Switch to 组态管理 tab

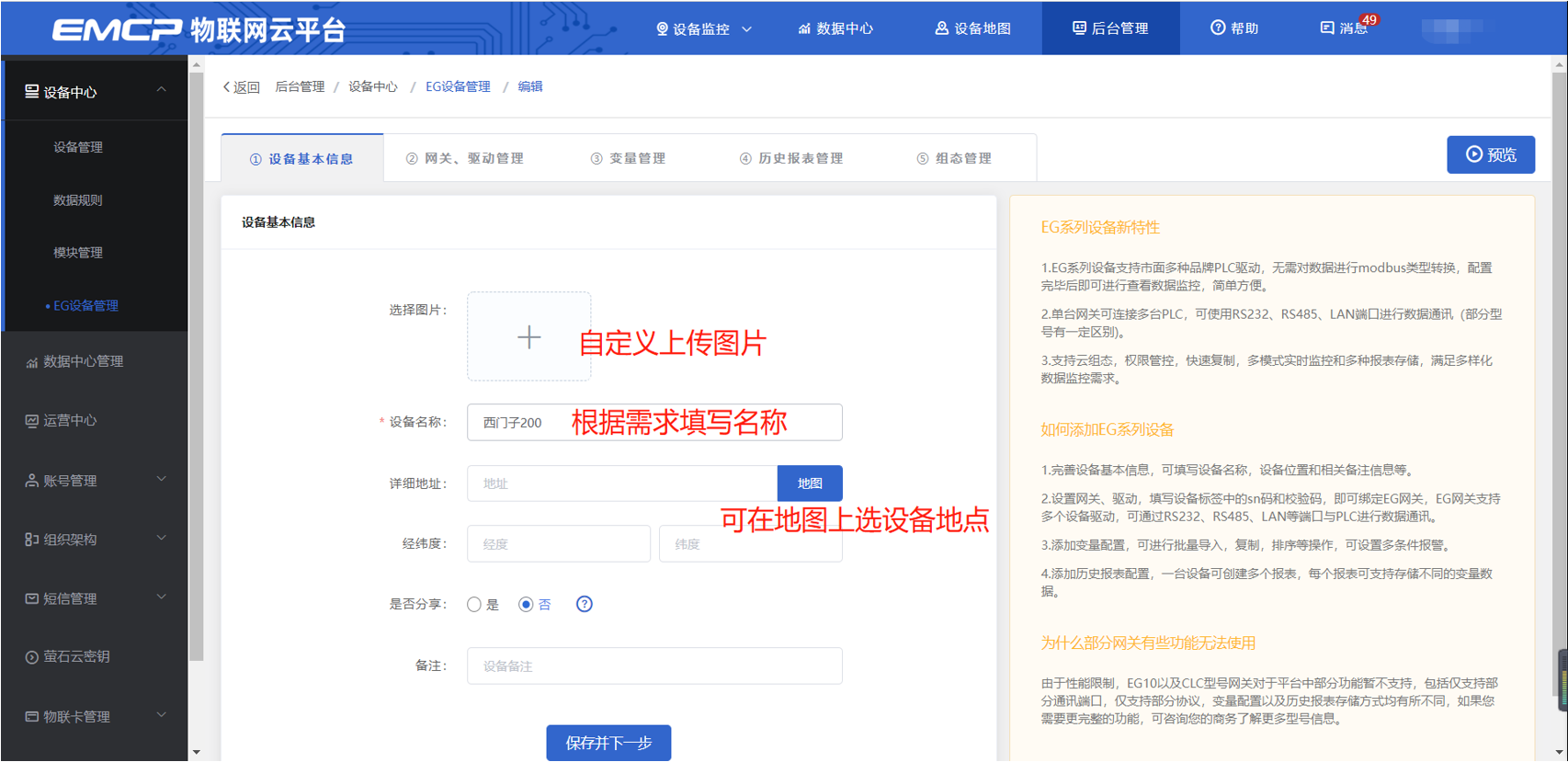tap(954, 158)
